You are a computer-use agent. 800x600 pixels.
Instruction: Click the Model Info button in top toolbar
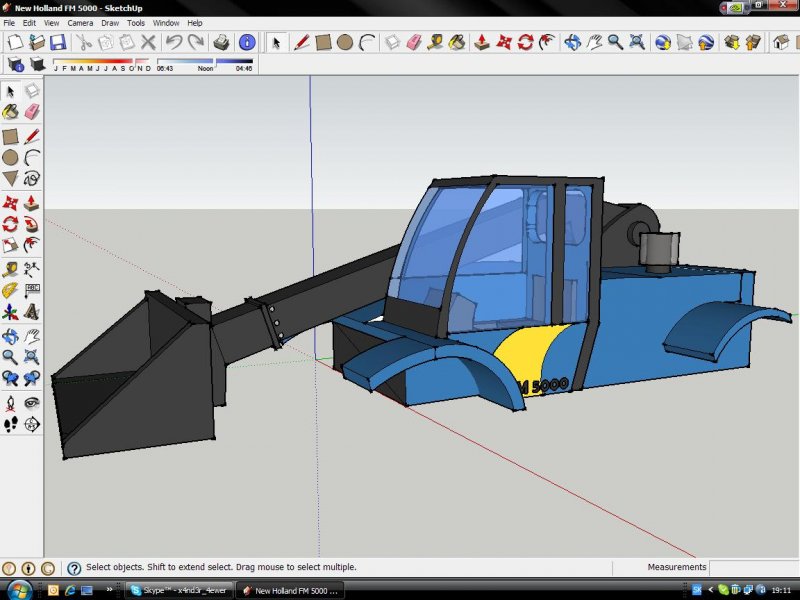pyautogui.click(x=246, y=42)
